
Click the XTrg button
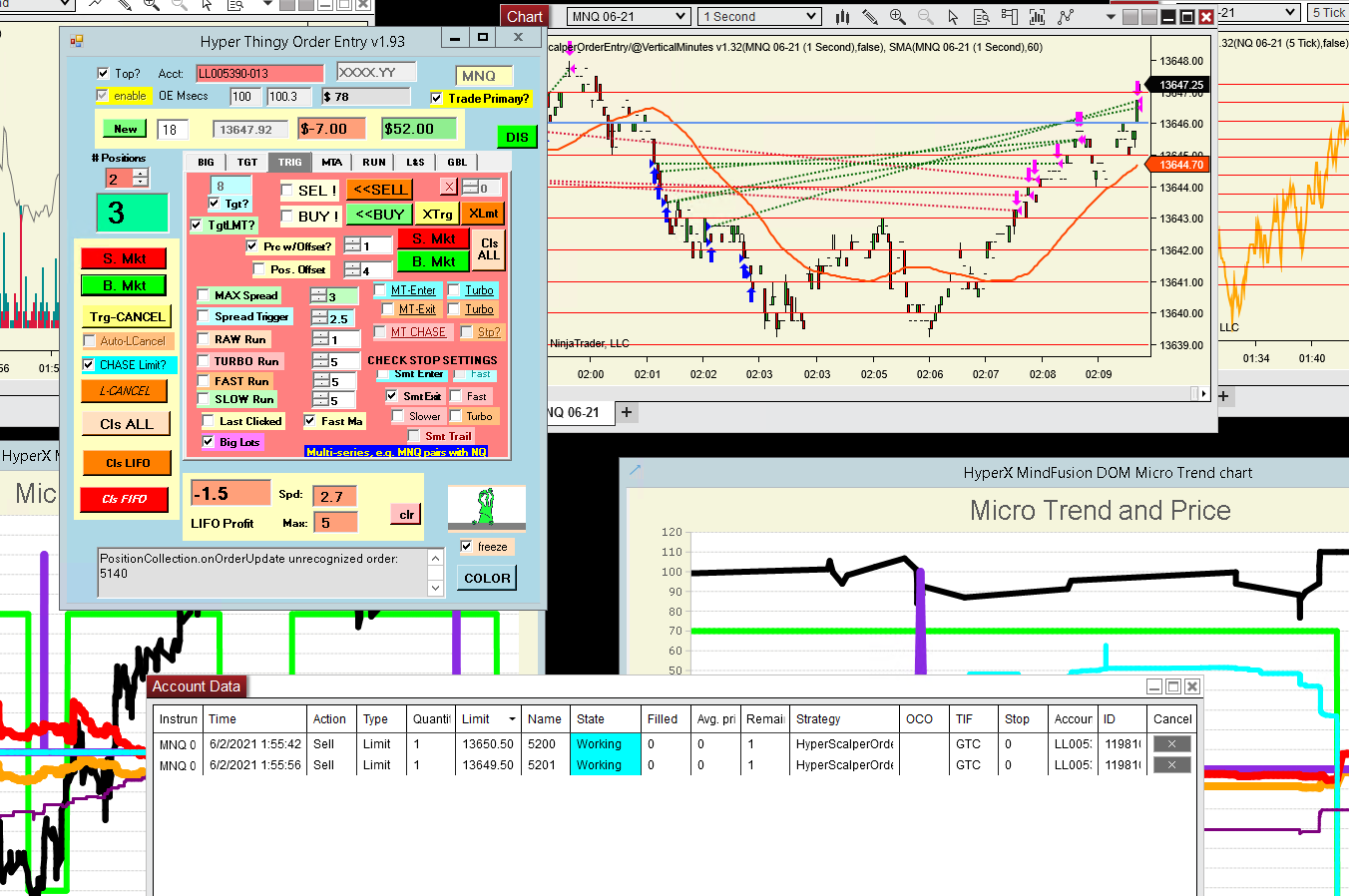[x=437, y=215]
